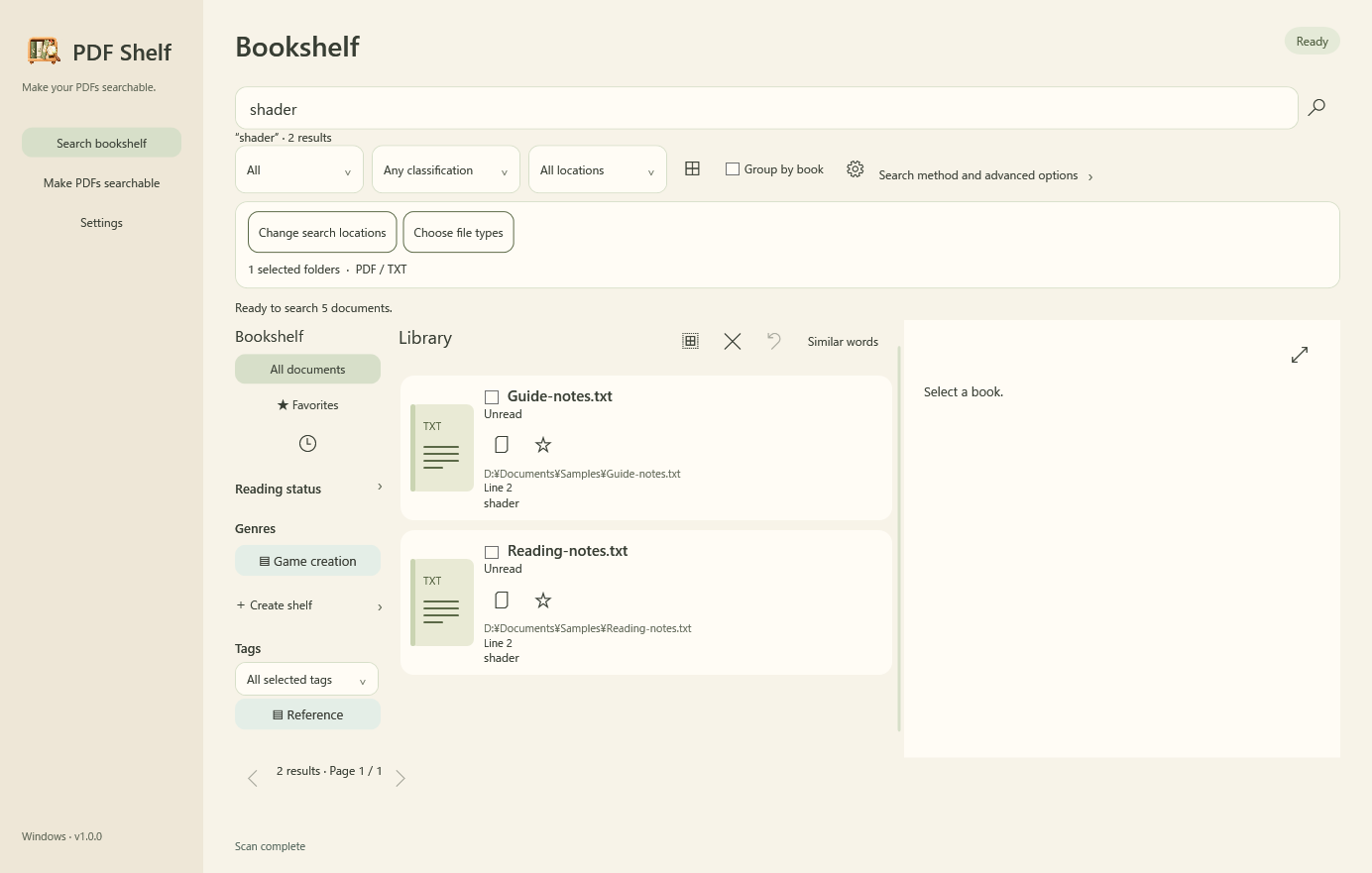Open Settings in sidebar

tap(101, 222)
